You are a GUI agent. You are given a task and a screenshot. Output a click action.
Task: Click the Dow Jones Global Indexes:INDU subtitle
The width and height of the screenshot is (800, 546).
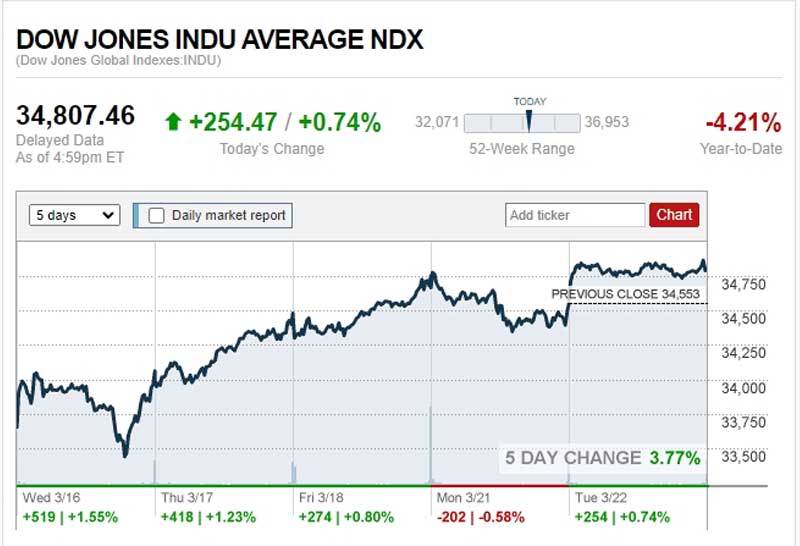(118, 61)
